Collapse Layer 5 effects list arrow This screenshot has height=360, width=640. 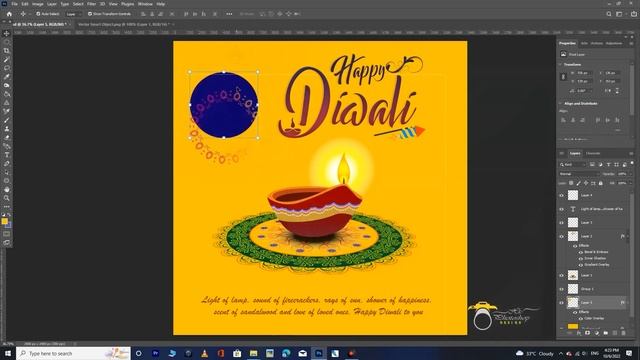(628, 303)
